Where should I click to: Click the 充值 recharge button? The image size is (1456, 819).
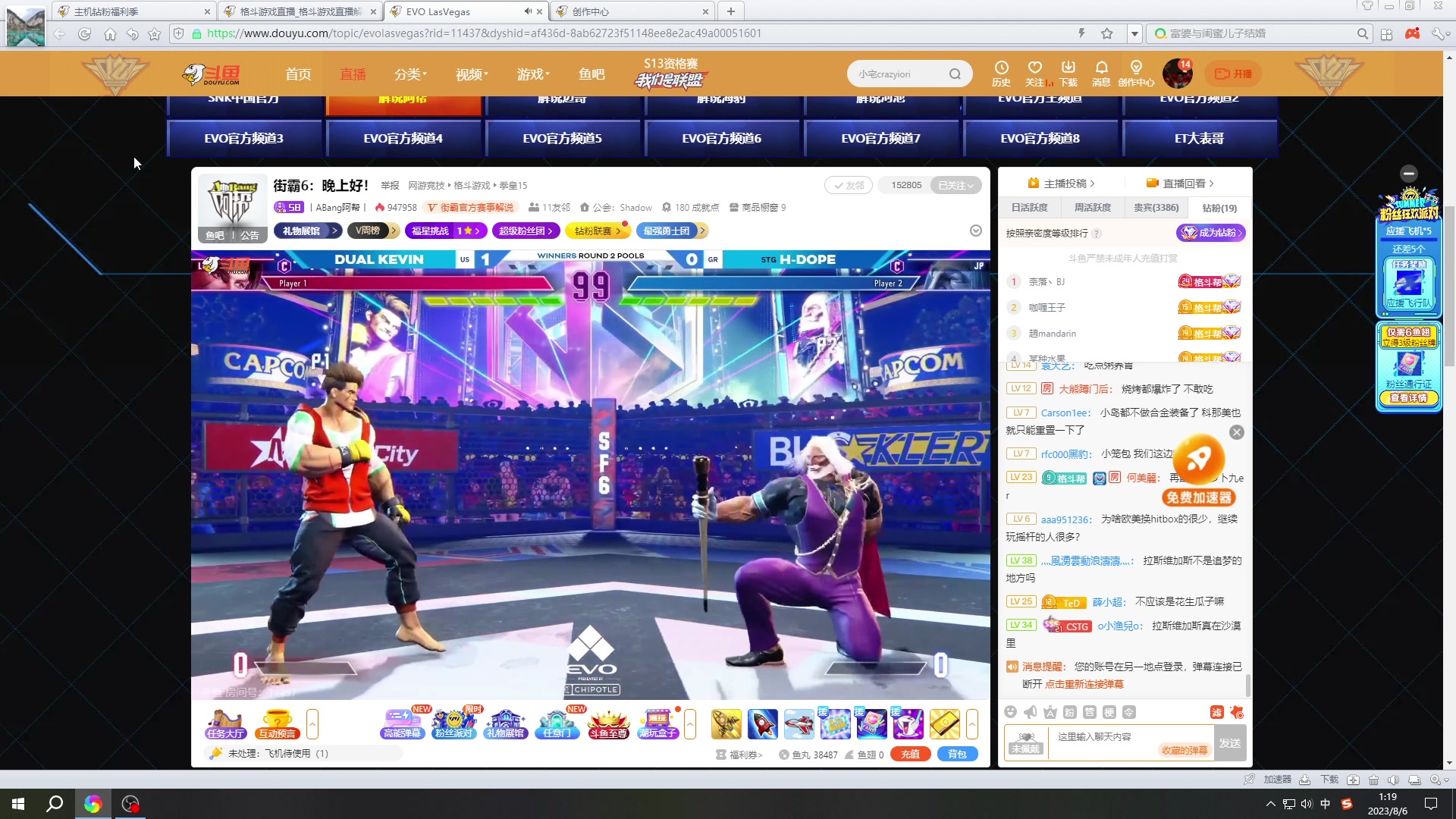pos(911,755)
